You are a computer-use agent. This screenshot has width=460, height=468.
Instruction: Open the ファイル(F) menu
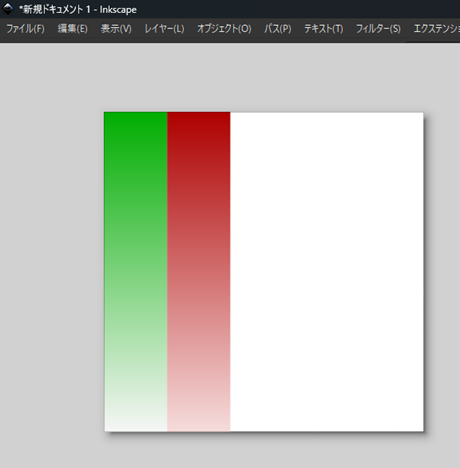coord(25,29)
